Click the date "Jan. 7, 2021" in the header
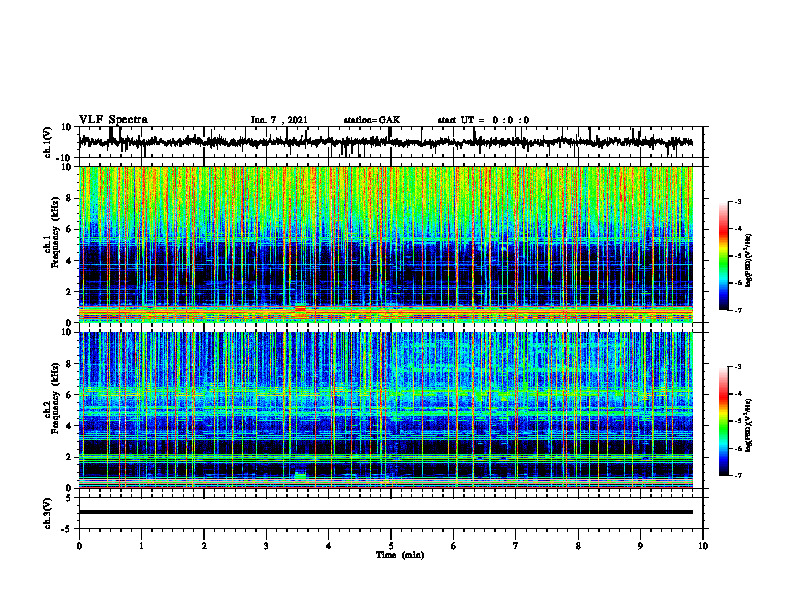Viewport: 792px width, 612px height. pos(279,120)
